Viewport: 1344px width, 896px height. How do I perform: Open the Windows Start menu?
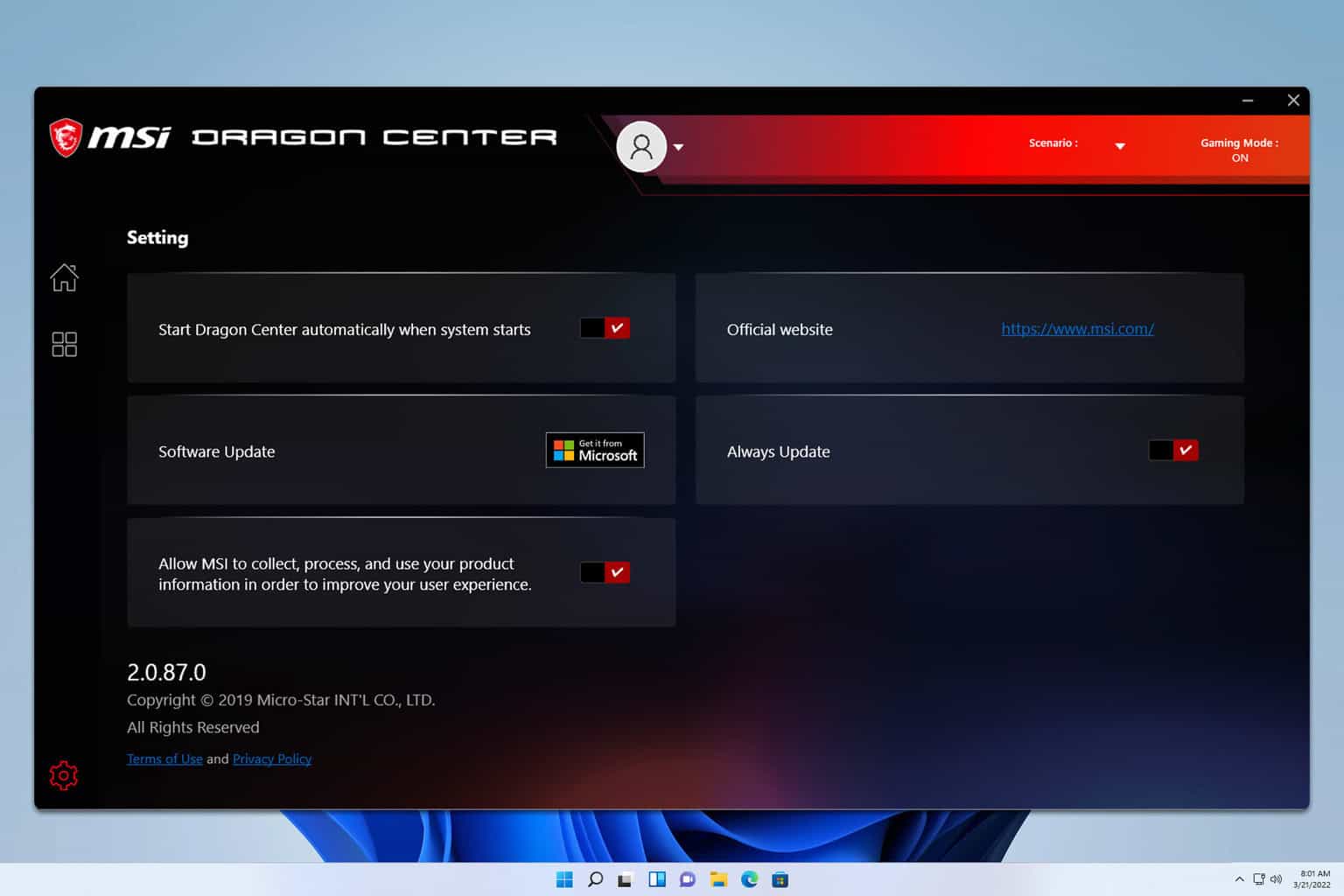[564, 879]
